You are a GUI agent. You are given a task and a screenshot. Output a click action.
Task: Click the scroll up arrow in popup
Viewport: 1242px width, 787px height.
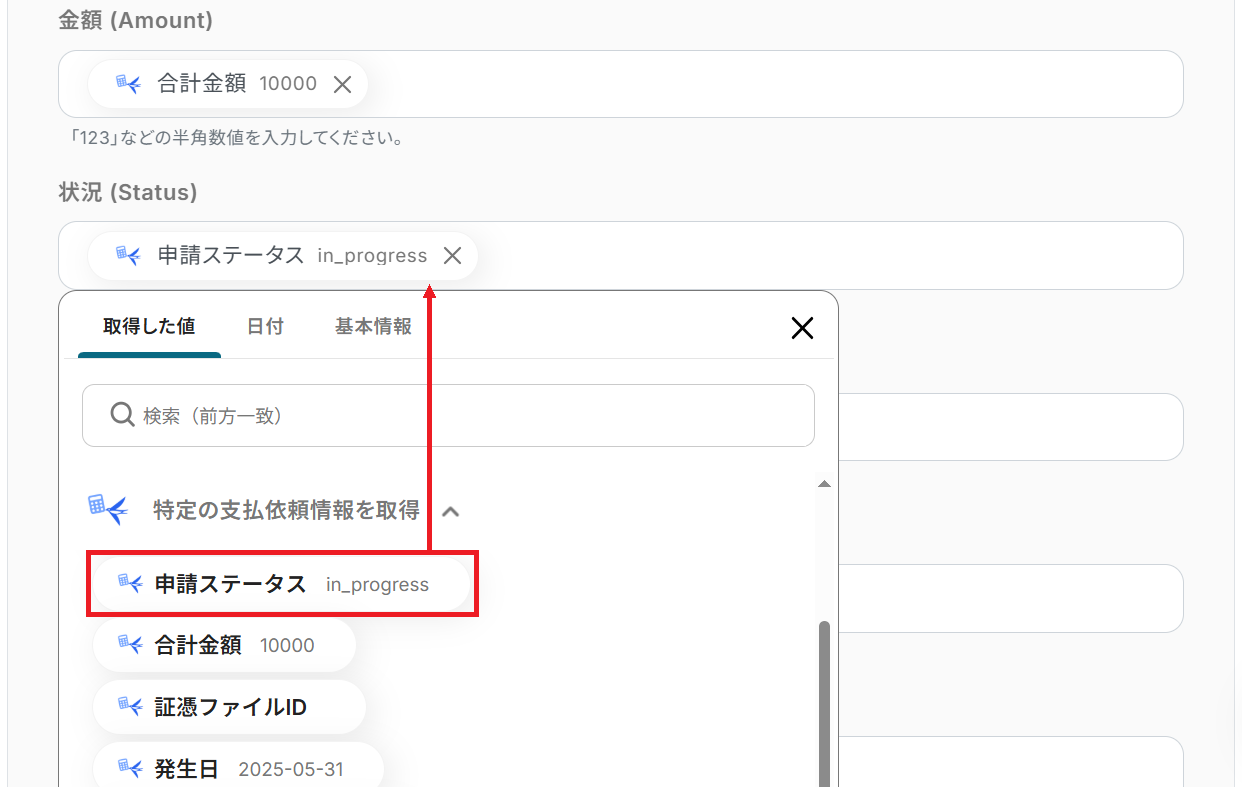coord(824,484)
